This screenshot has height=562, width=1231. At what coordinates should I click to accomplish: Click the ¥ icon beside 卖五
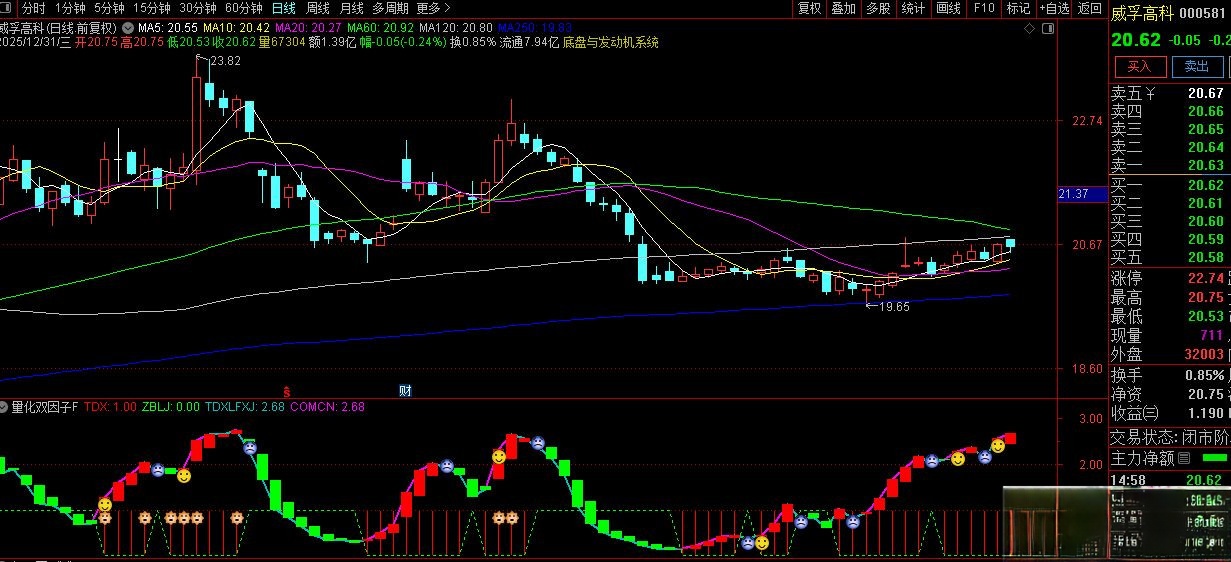[1150, 94]
